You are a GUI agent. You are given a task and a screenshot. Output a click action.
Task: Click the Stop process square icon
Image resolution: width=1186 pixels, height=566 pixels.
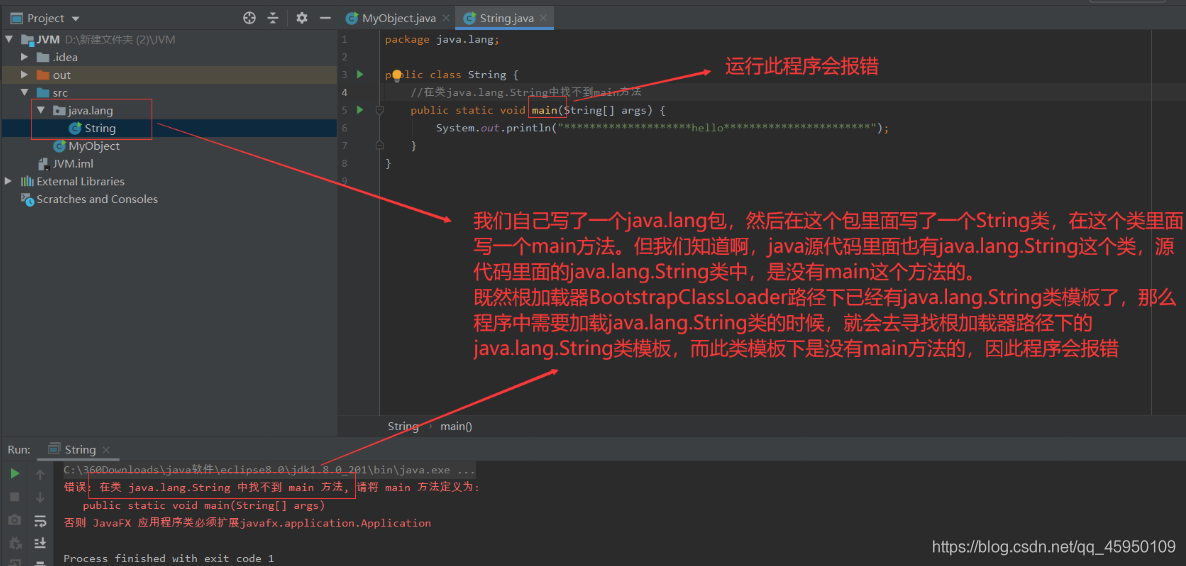[14, 496]
